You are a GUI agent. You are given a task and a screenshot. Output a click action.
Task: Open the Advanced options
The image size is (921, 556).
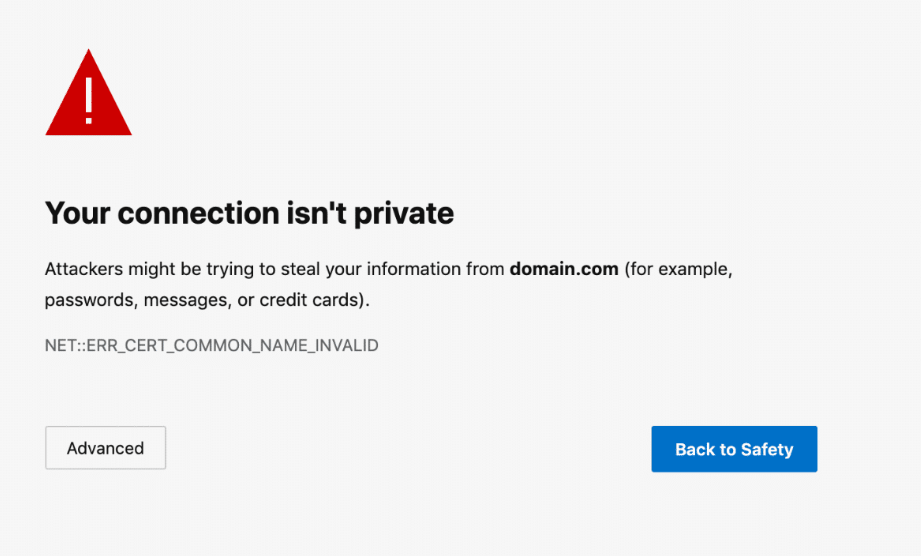(x=105, y=448)
